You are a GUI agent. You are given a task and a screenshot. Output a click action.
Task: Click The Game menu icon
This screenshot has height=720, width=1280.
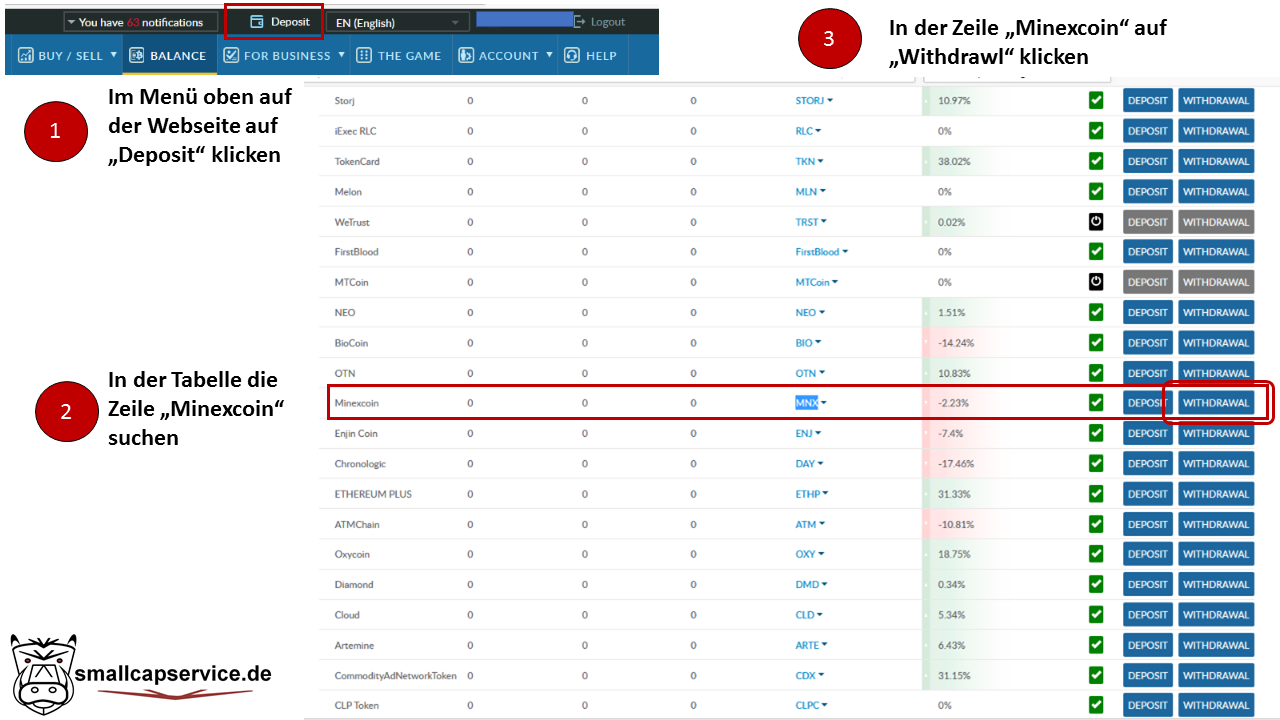(364, 56)
